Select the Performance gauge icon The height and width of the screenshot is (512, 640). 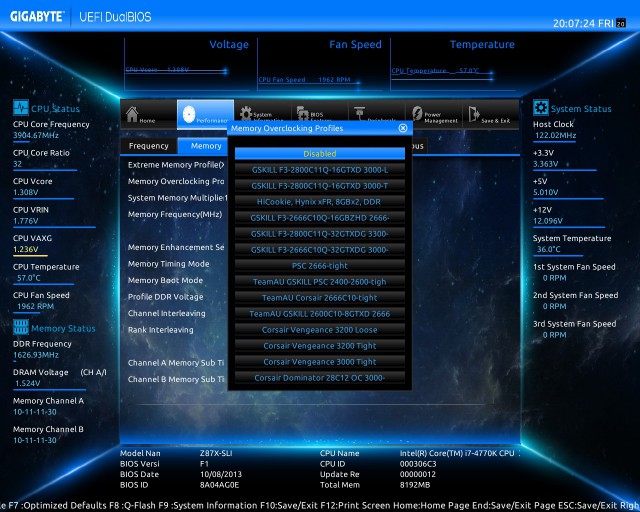click(189, 114)
